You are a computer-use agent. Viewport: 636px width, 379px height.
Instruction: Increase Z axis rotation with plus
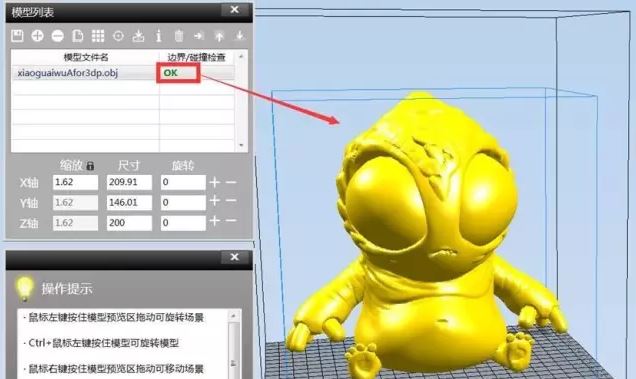point(215,221)
